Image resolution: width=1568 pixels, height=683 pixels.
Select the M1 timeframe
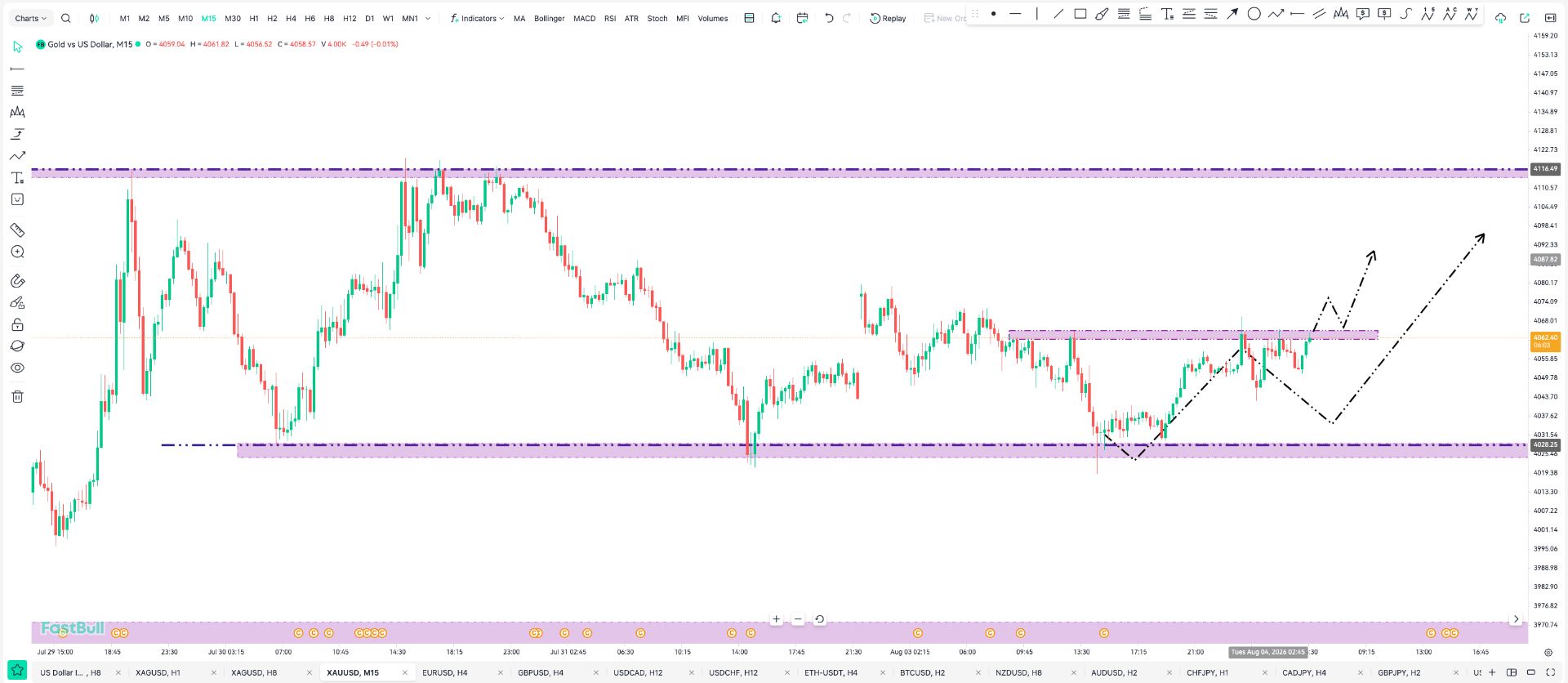pos(125,18)
